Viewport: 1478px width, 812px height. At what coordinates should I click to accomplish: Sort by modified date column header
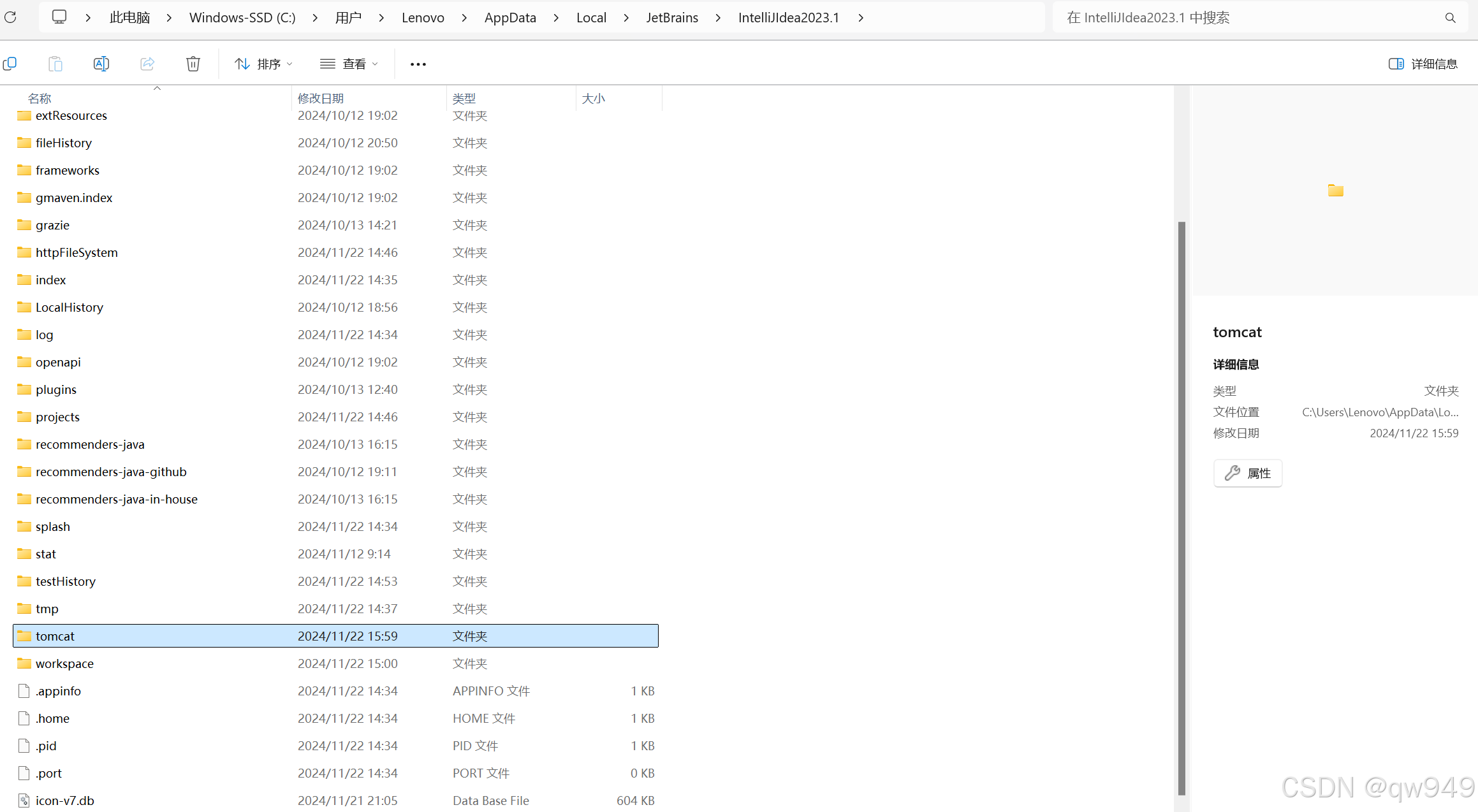tap(321, 98)
